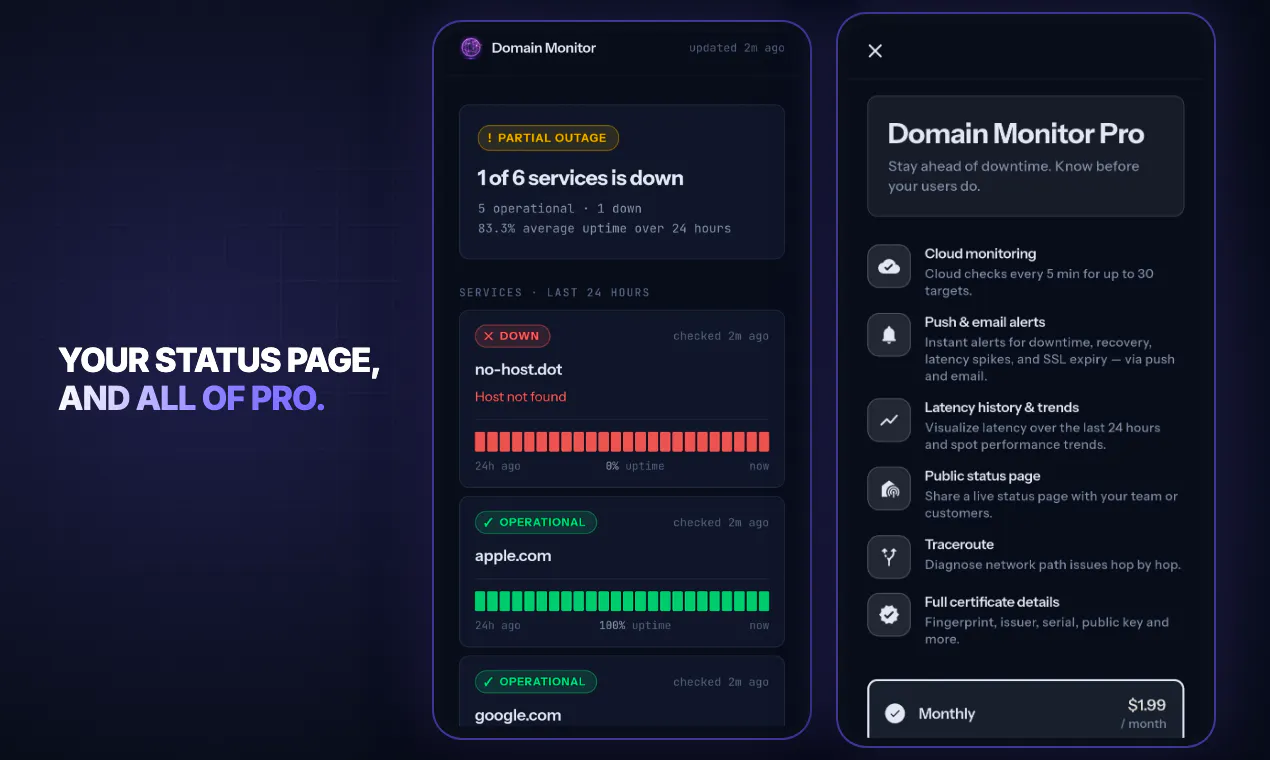Click the '100% uptime' label
The image size is (1270, 760).
click(635, 626)
